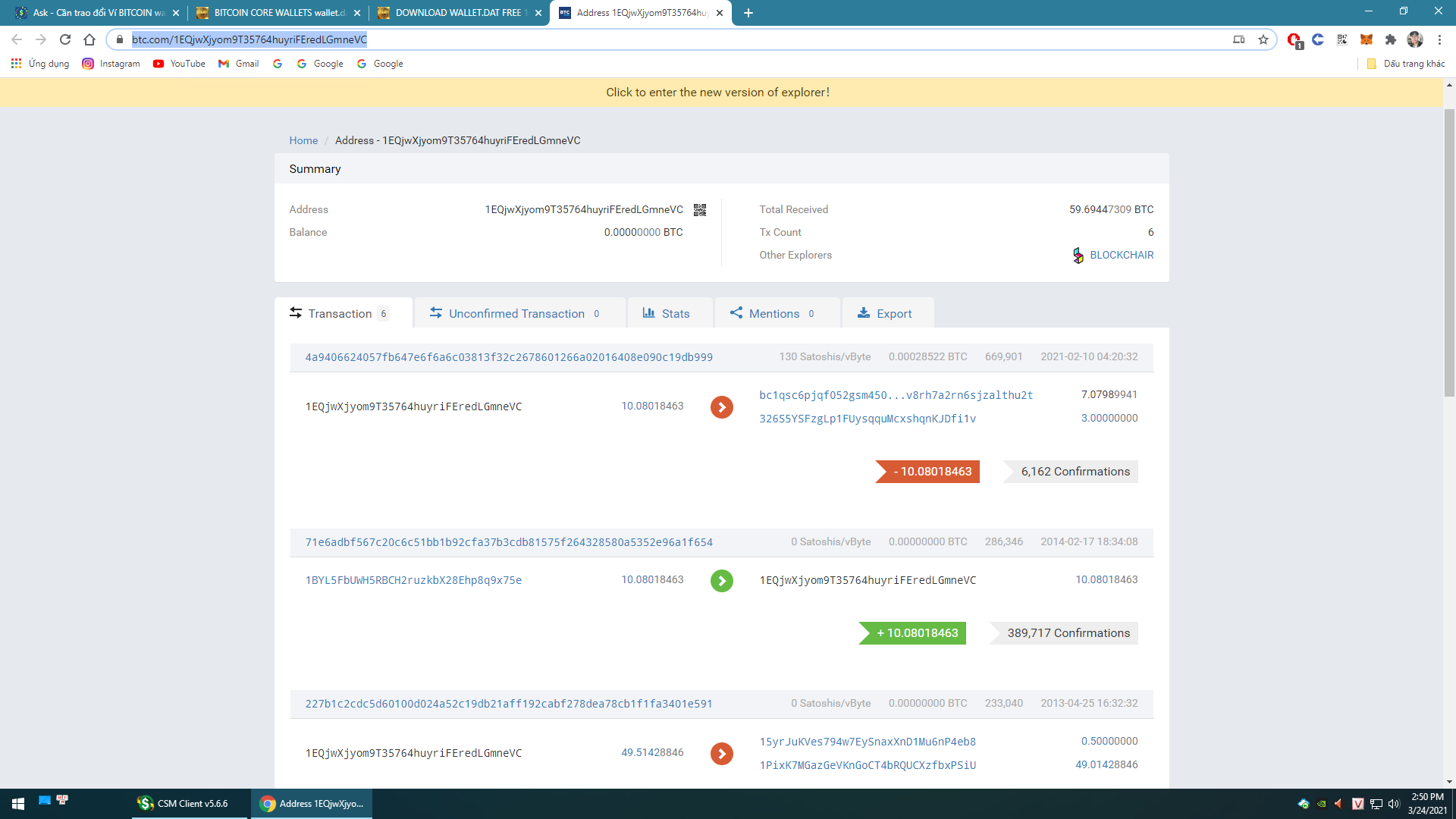
Task: Open Windows Start menu
Action: point(18,803)
